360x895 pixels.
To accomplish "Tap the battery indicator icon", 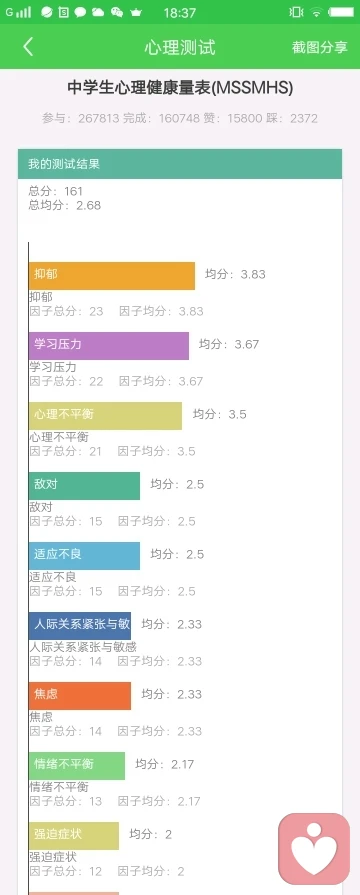I will [x=342, y=12].
